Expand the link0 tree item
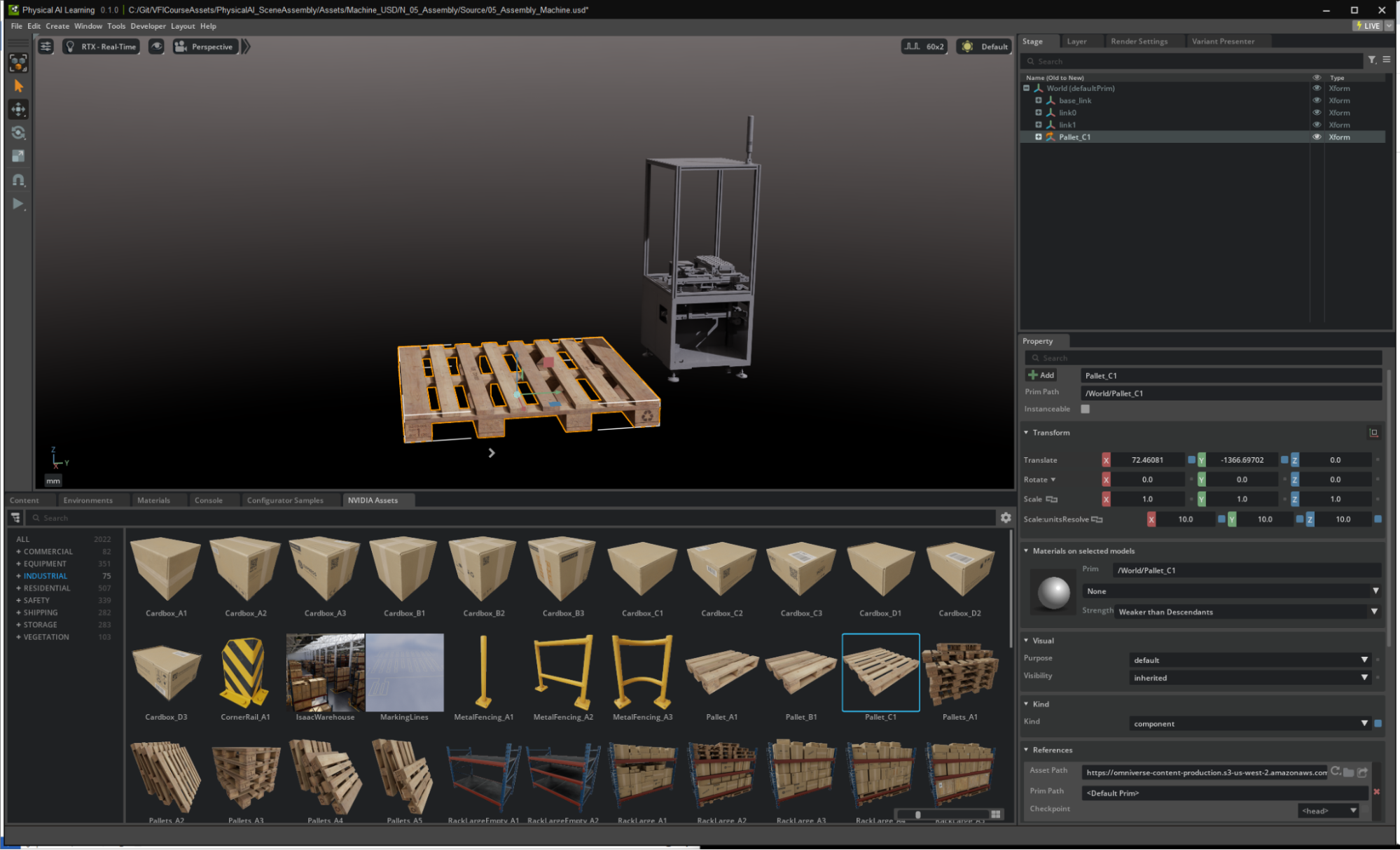The height and width of the screenshot is (850, 1400). point(1039,113)
